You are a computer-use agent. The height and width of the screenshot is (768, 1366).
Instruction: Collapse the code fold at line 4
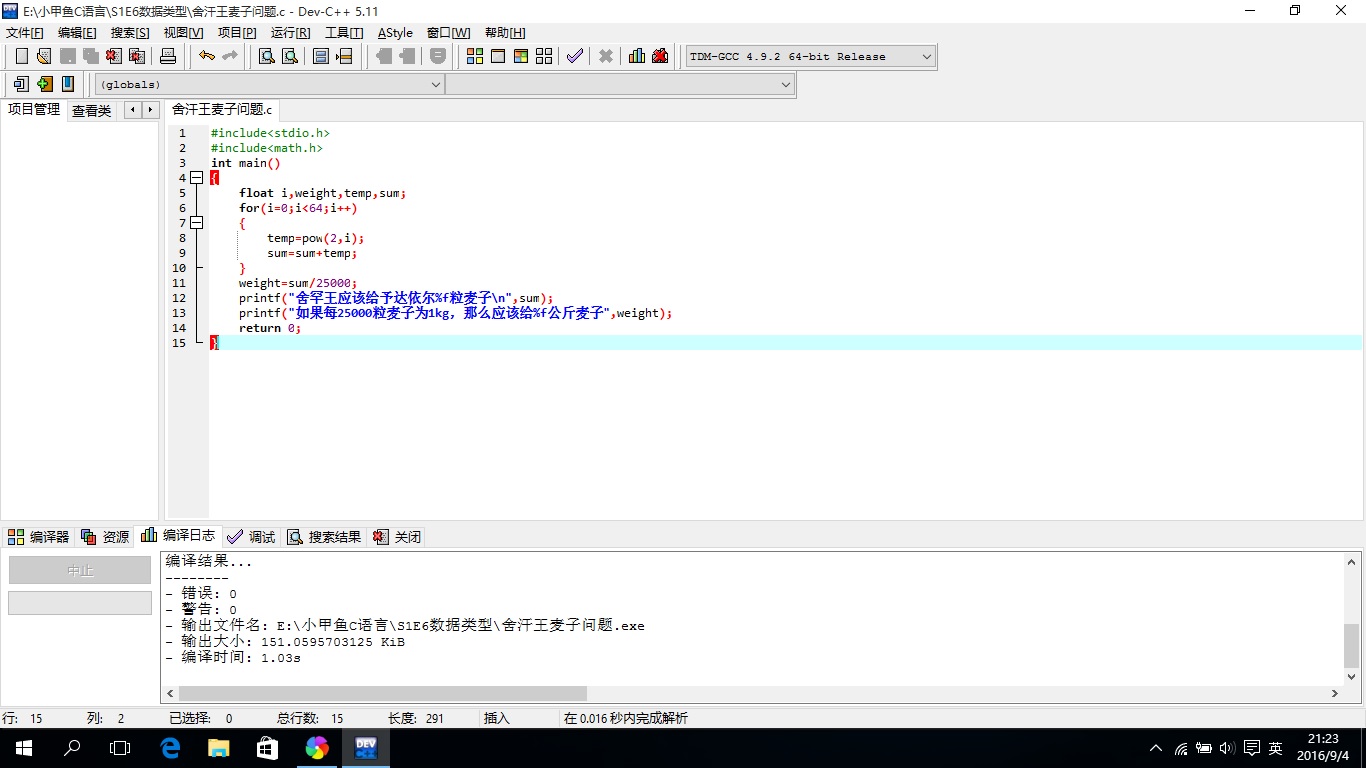click(x=196, y=178)
